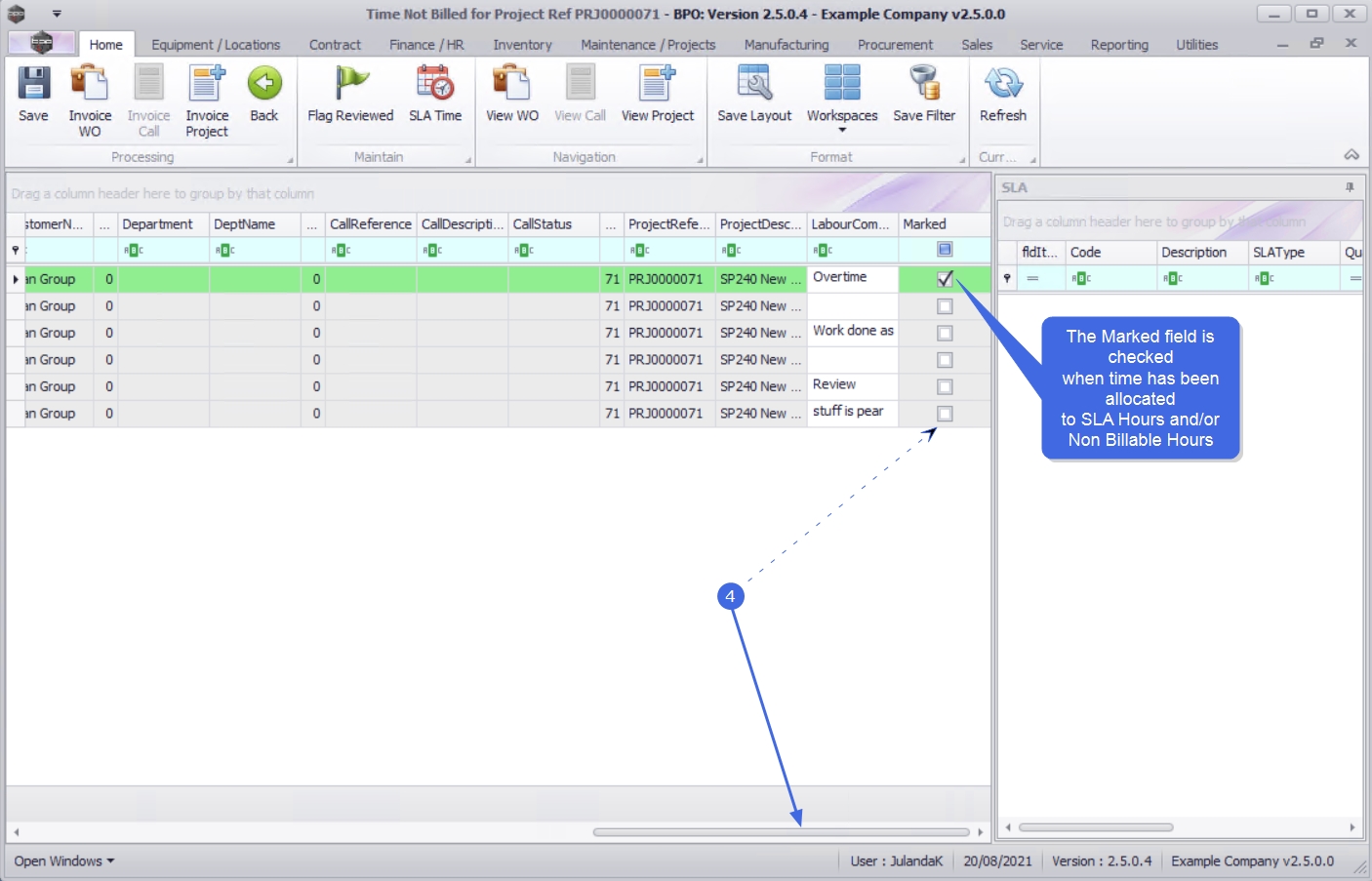Open the Inventory tab
The width and height of the screenshot is (1372, 881).
pos(522,45)
